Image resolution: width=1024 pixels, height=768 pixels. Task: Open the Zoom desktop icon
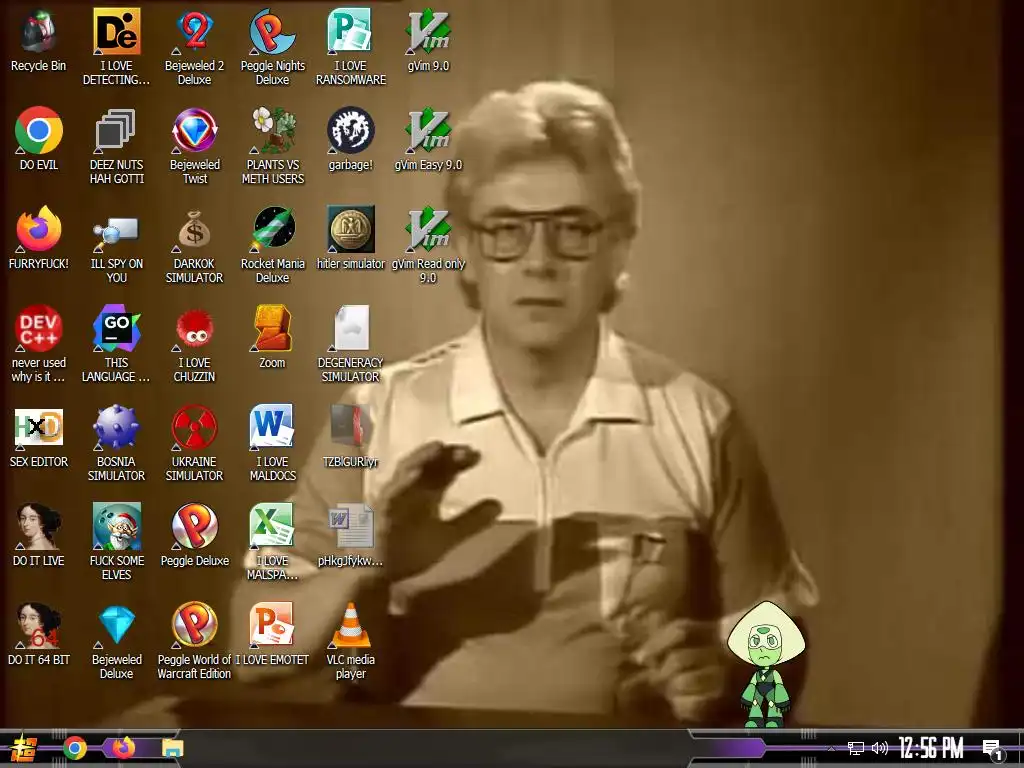point(272,328)
